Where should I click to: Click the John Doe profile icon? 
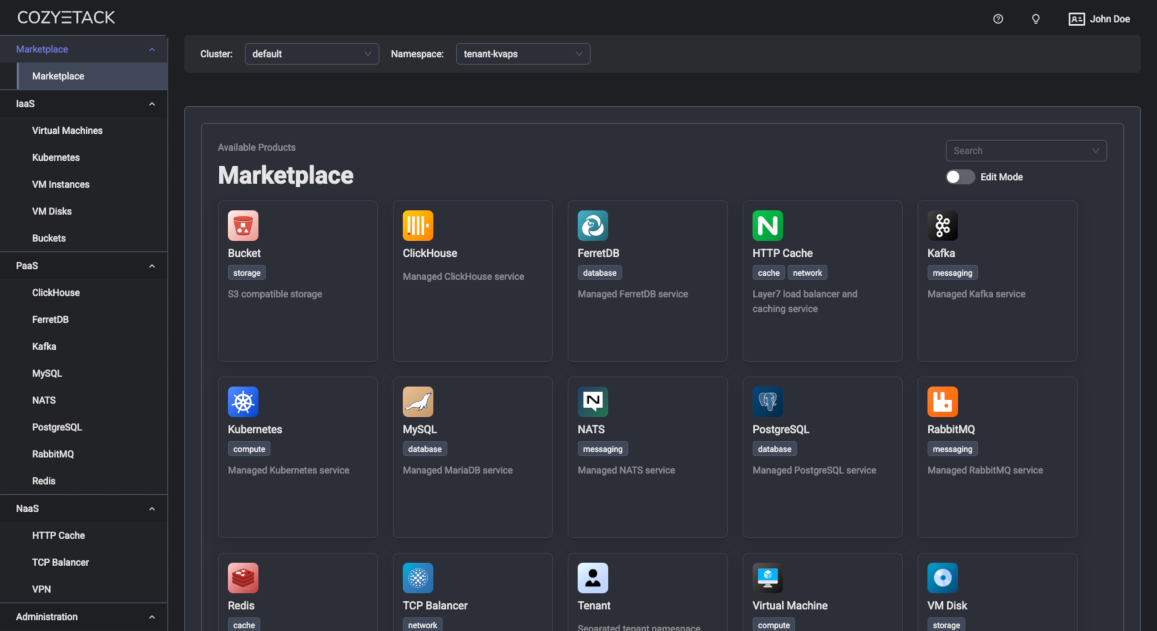coord(1077,19)
